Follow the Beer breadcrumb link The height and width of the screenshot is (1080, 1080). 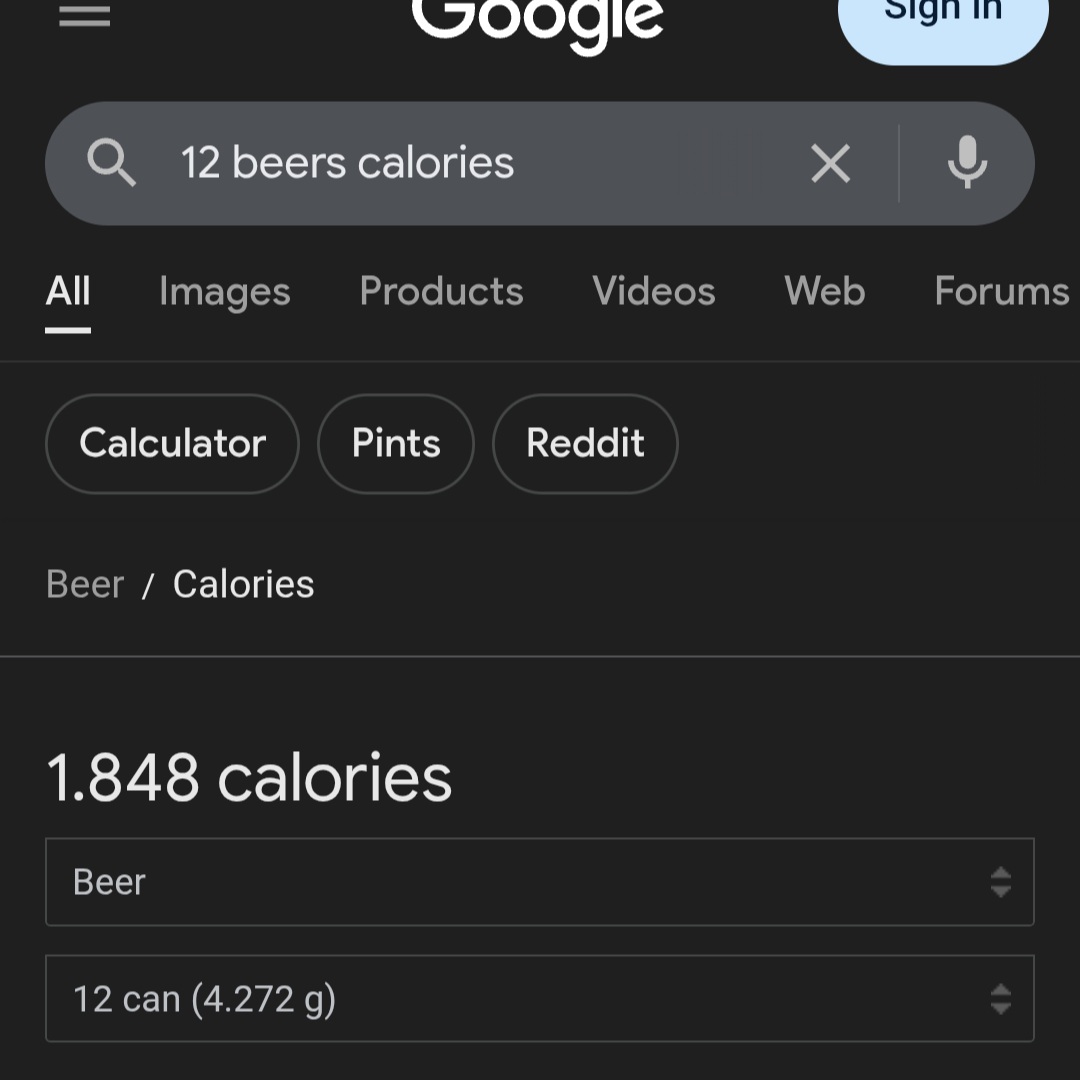point(85,585)
